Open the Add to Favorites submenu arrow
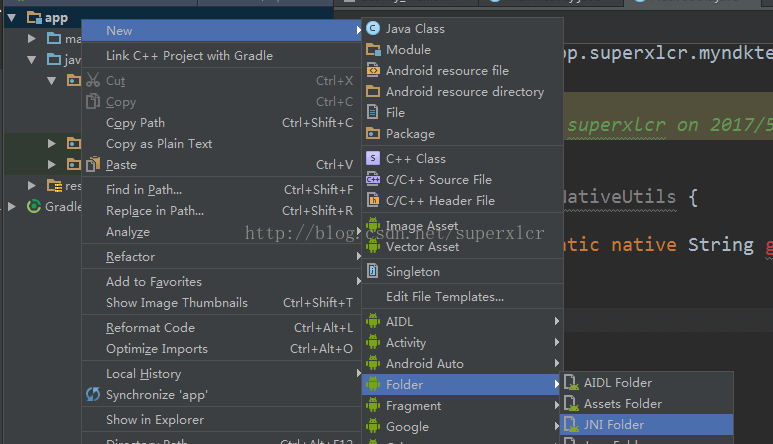Screen dimensions: 773x444 (358, 281)
